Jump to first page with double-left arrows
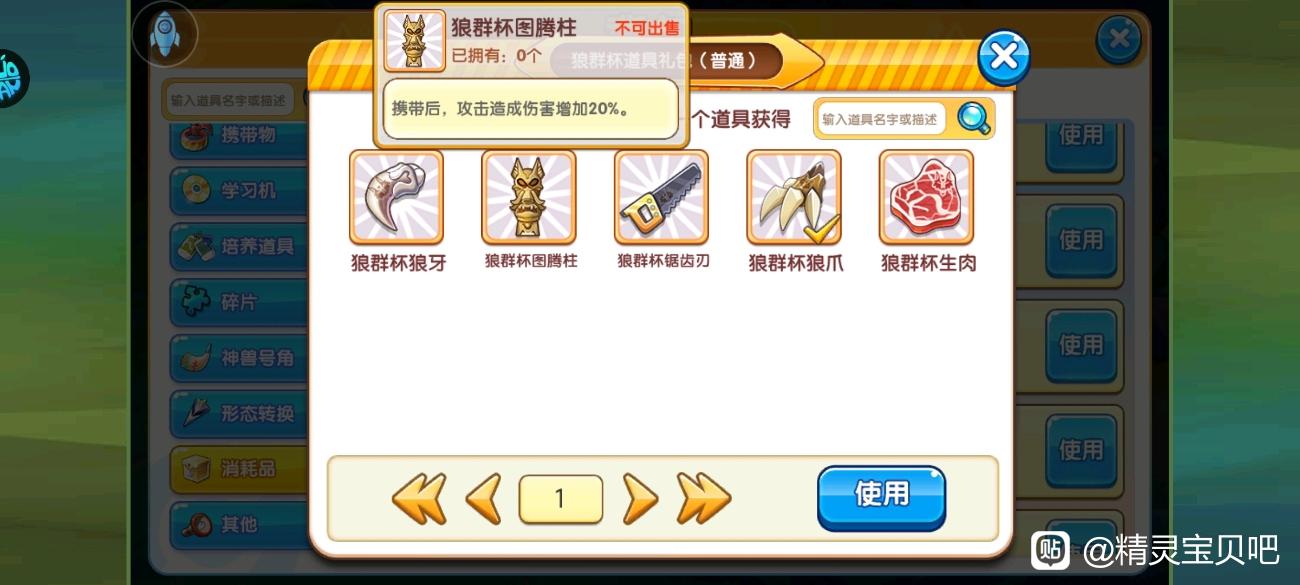This screenshot has height=585, width=1300. [418, 499]
